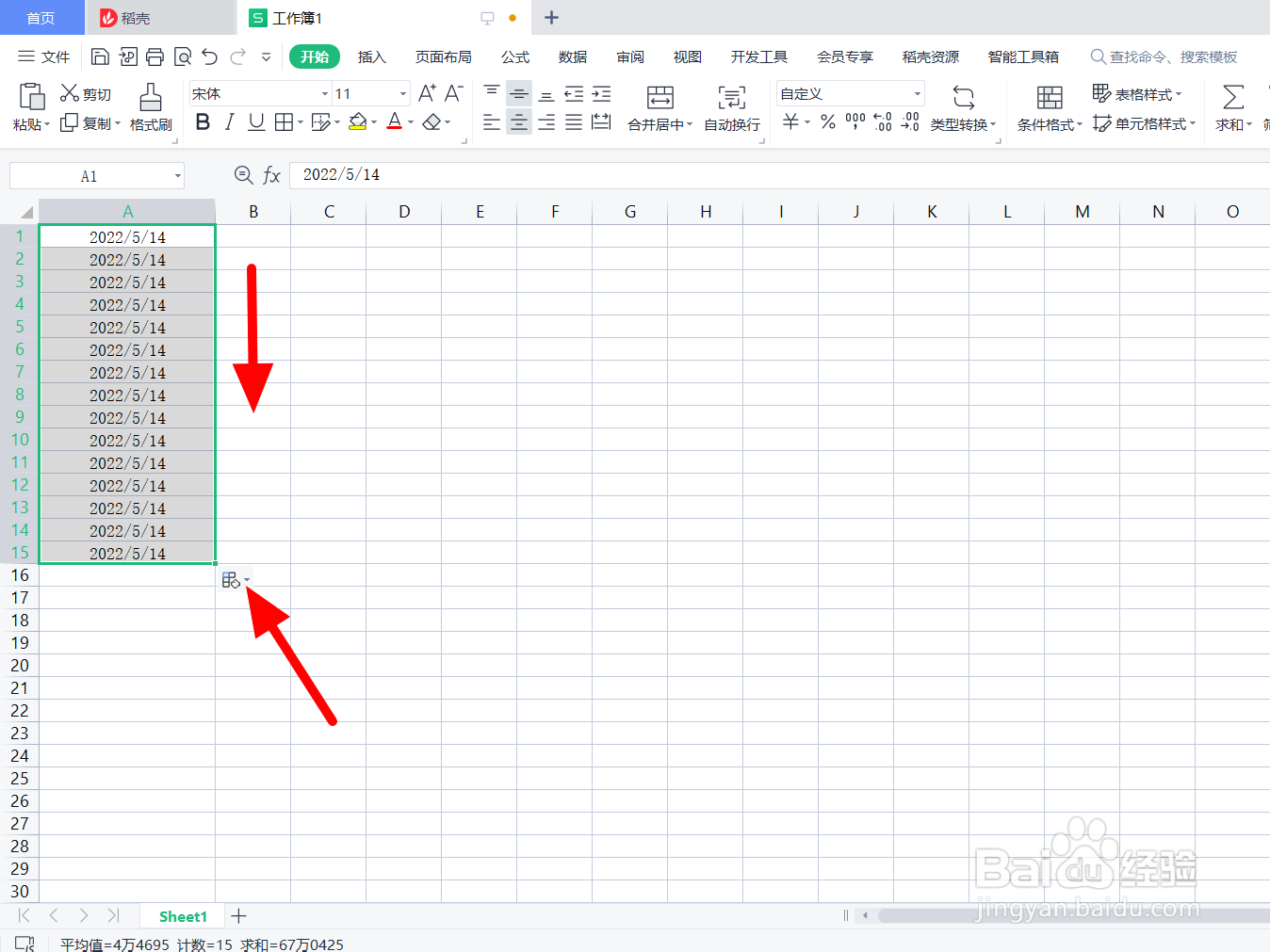
Task: Decrease font size with A- icon
Action: [x=454, y=93]
